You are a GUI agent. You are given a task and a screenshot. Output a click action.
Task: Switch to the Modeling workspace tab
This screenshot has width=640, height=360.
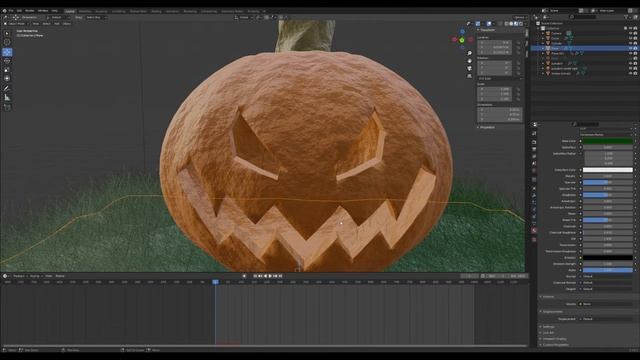[85, 11]
